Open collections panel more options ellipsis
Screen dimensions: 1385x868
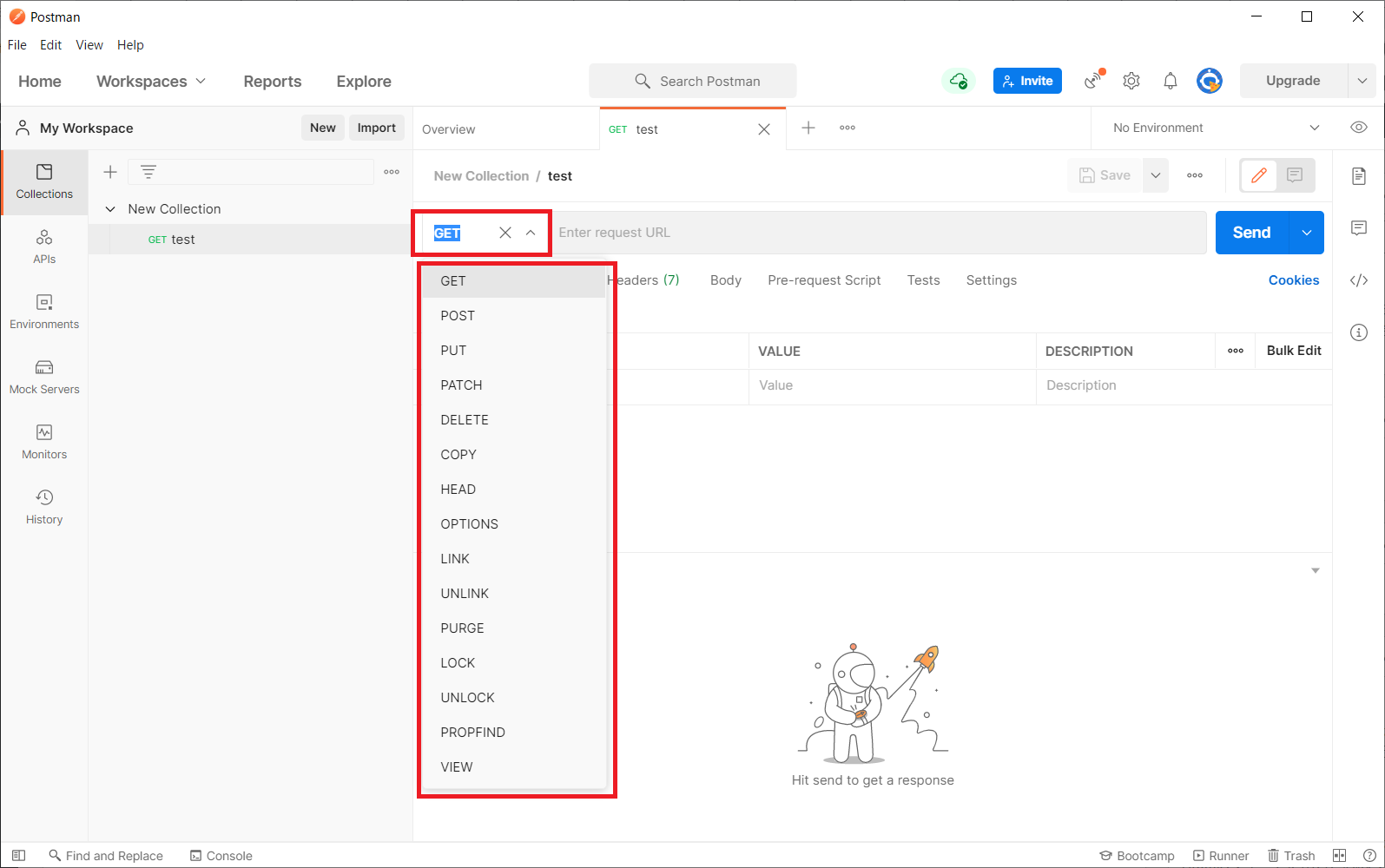click(x=392, y=172)
